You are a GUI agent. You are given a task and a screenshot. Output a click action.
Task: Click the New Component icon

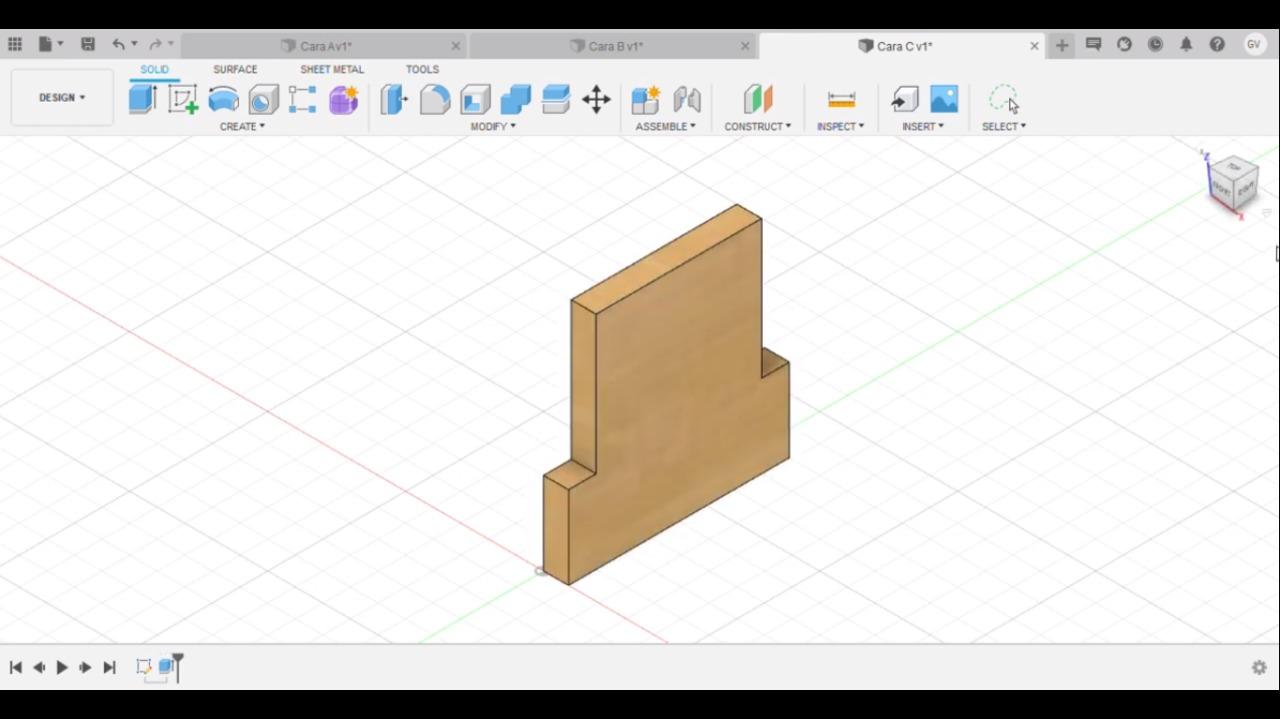646,99
